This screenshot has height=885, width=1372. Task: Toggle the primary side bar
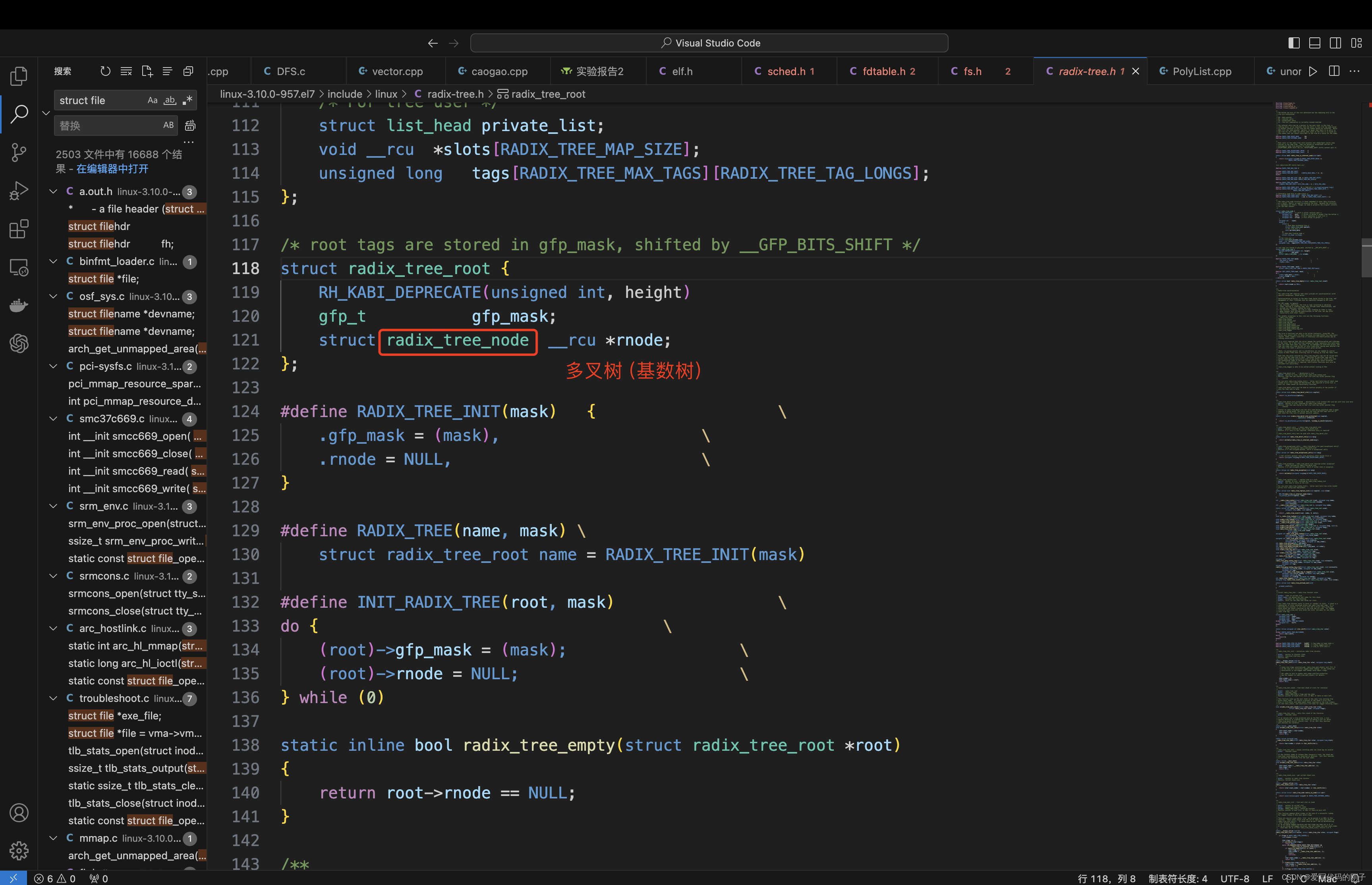coord(1294,43)
